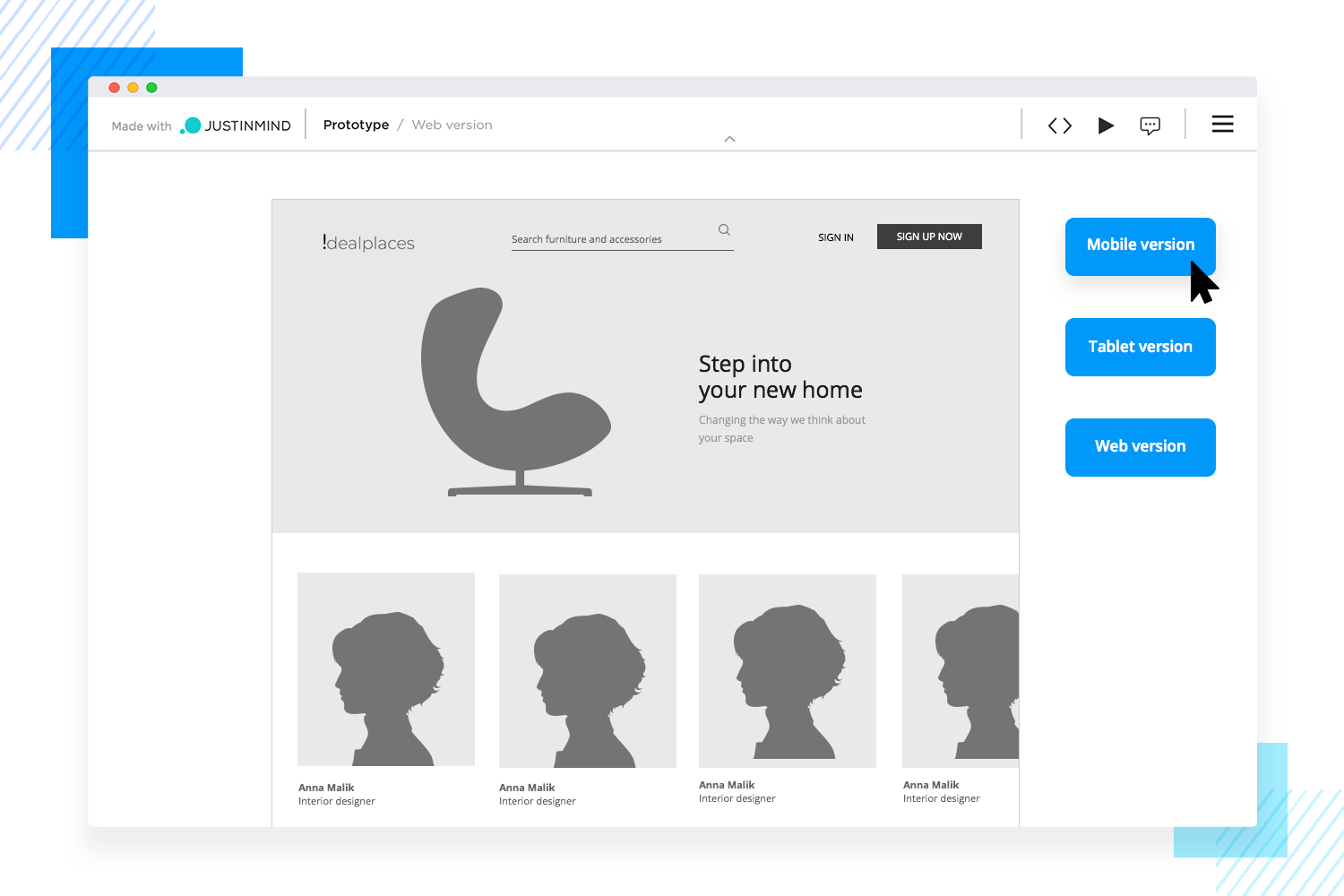Click the green maximize window dot

(x=151, y=88)
